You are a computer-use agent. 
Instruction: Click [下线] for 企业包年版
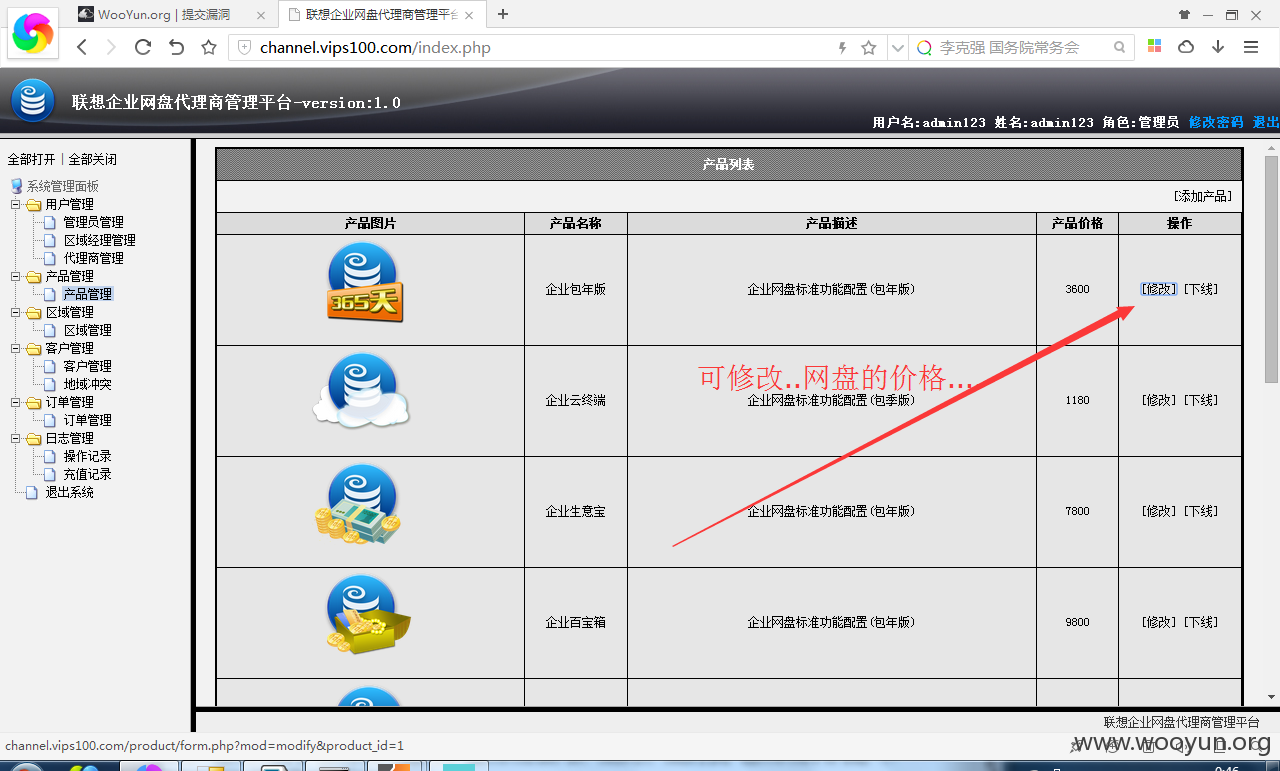point(1201,289)
